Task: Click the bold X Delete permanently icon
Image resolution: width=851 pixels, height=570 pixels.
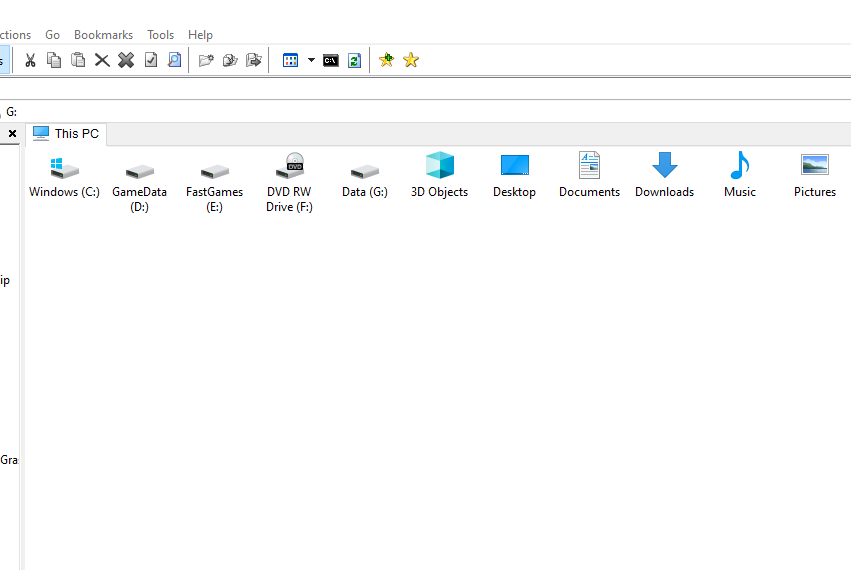Action: pyautogui.click(x=126, y=60)
